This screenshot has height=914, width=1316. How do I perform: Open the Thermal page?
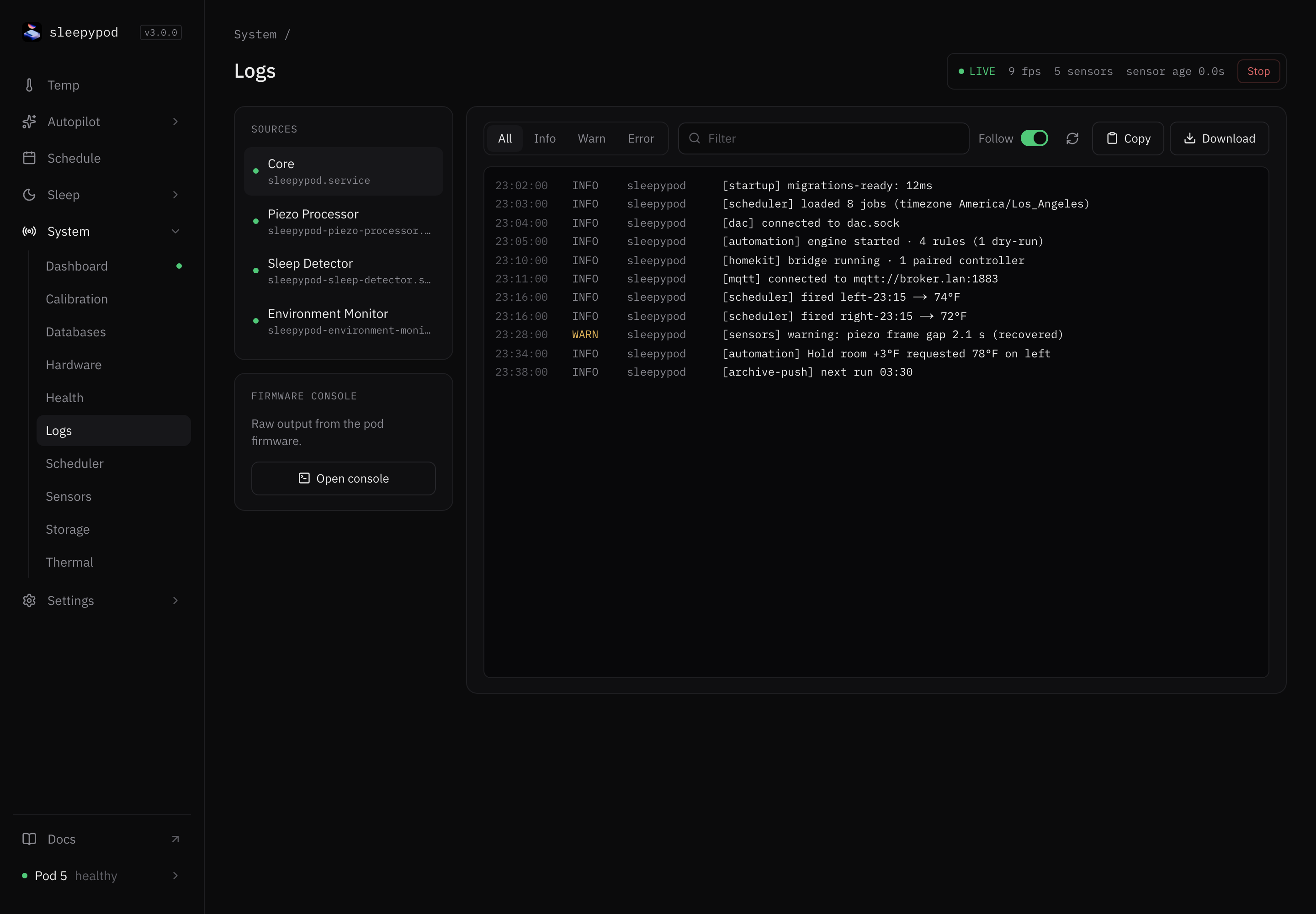(x=113, y=563)
